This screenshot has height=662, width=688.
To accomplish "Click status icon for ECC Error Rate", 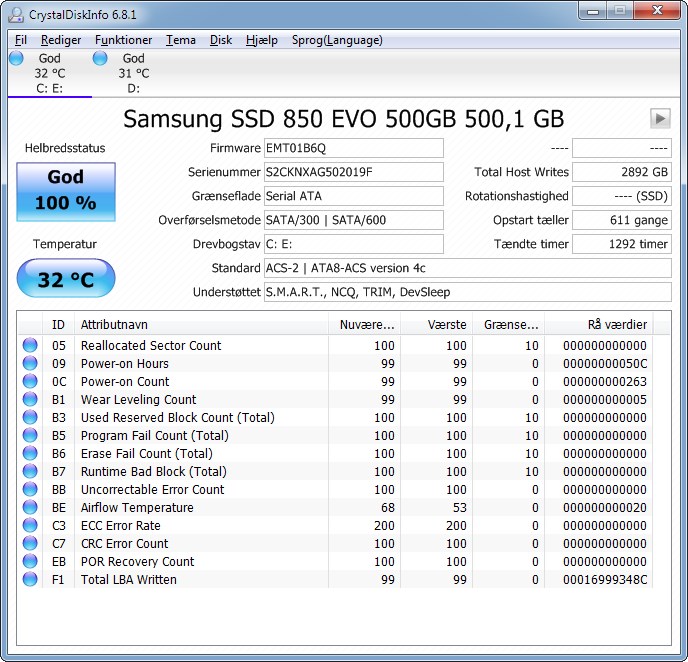I will point(30,525).
